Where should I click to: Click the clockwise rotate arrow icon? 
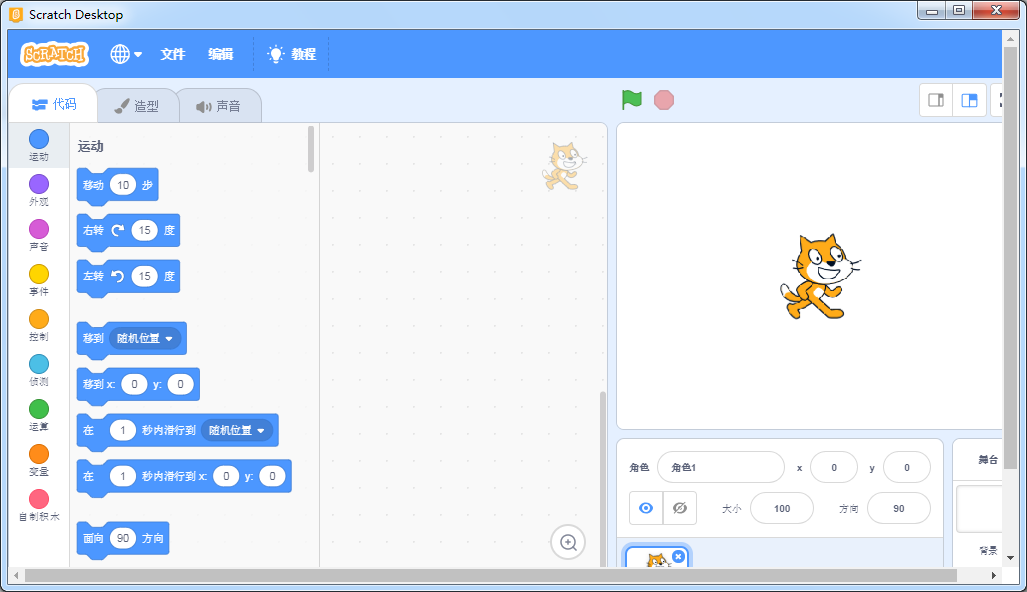pyautogui.click(x=118, y=231)
